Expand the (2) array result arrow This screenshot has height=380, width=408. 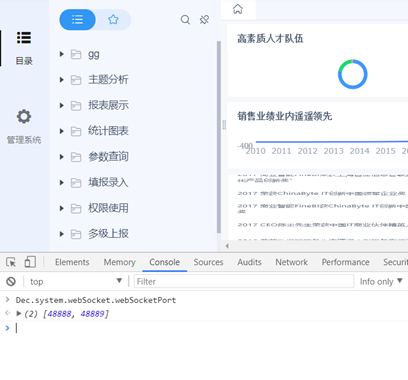click(19, 313)
